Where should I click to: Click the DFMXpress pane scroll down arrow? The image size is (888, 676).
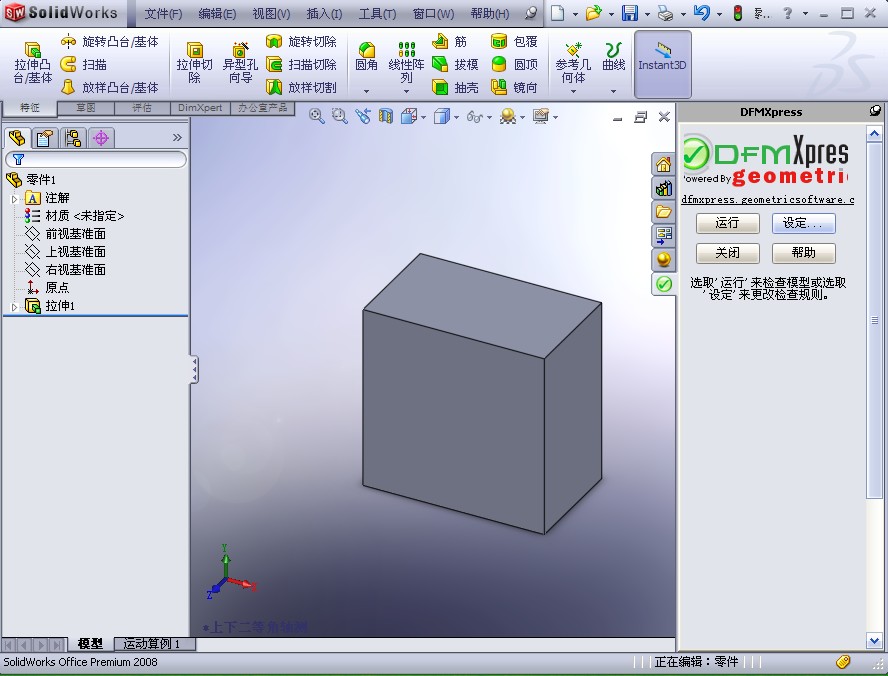[874, 641]
